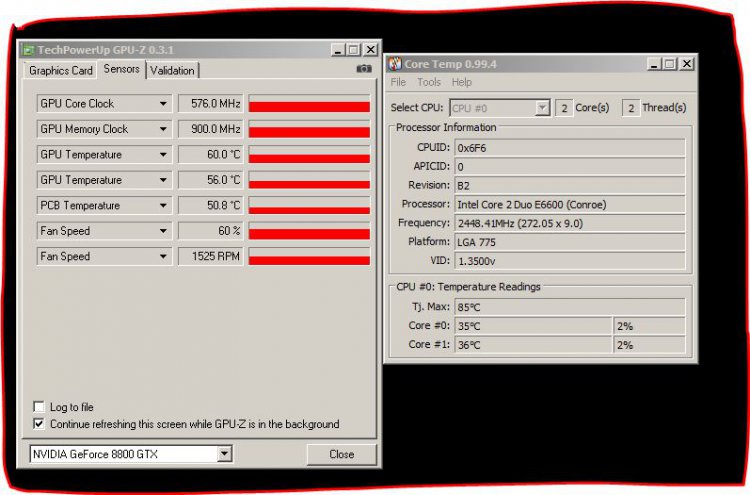Click the APICID field showing 0

tap(569, 166)
